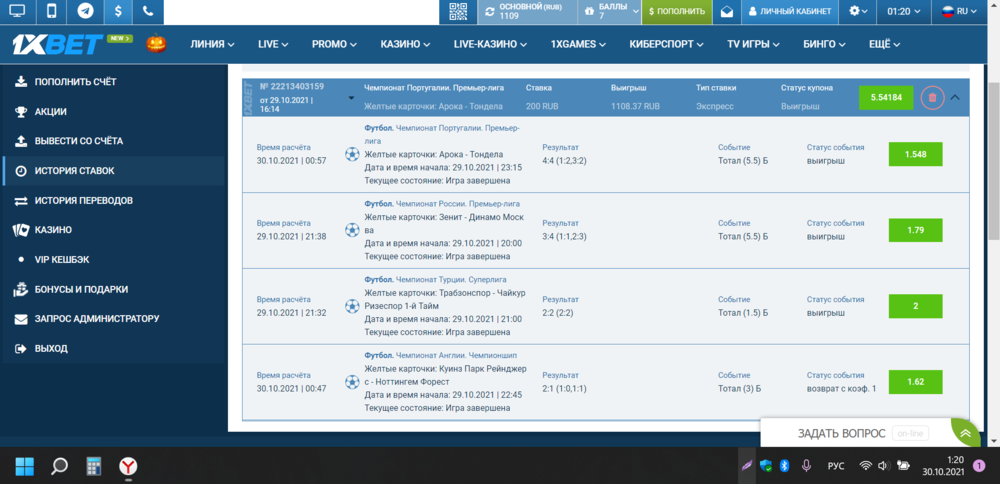Click the Halloween pumpkin icon

click(156, 43)
